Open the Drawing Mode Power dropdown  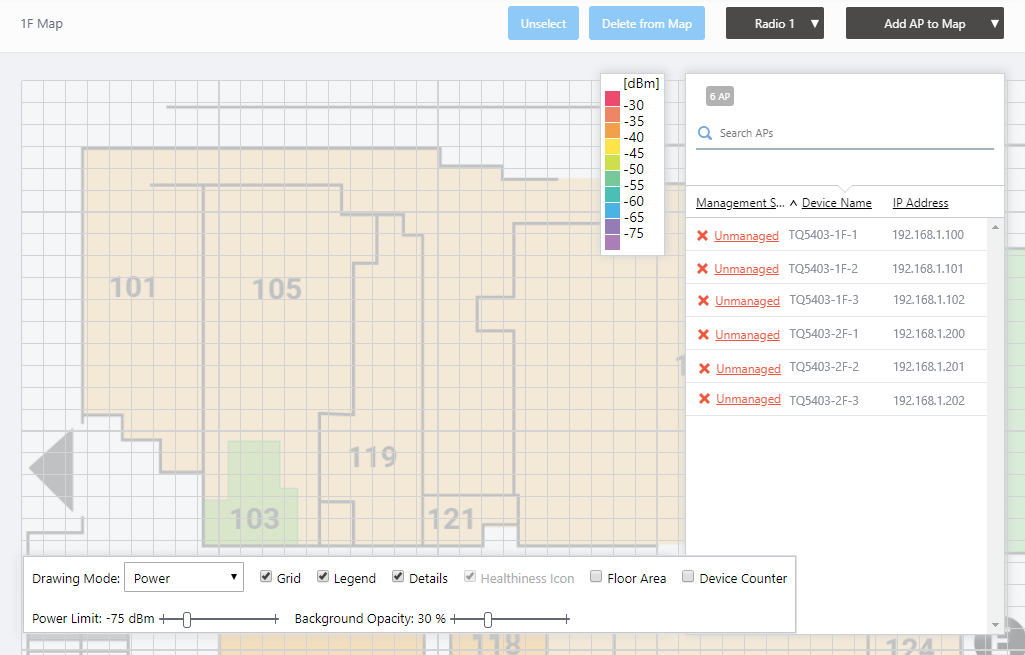[x=183, y=578]
